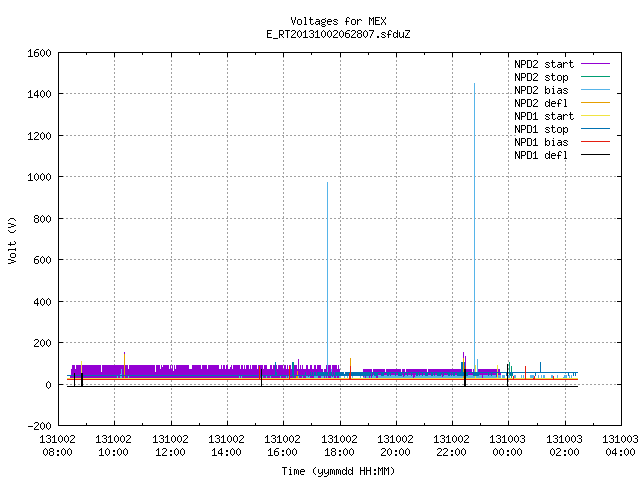Click the yellow NPD1 start legend line
This screenshot has height=480, width=640.
(596, 116)
